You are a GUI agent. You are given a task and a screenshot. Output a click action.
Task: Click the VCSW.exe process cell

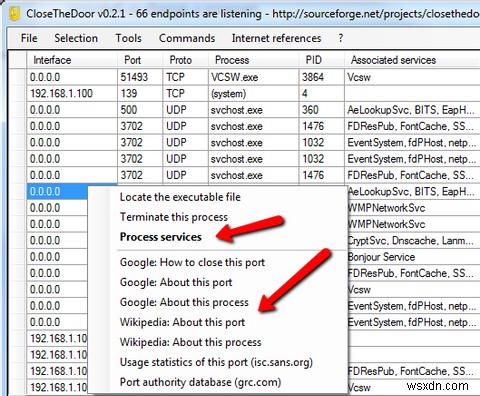(x=254, y=77)
